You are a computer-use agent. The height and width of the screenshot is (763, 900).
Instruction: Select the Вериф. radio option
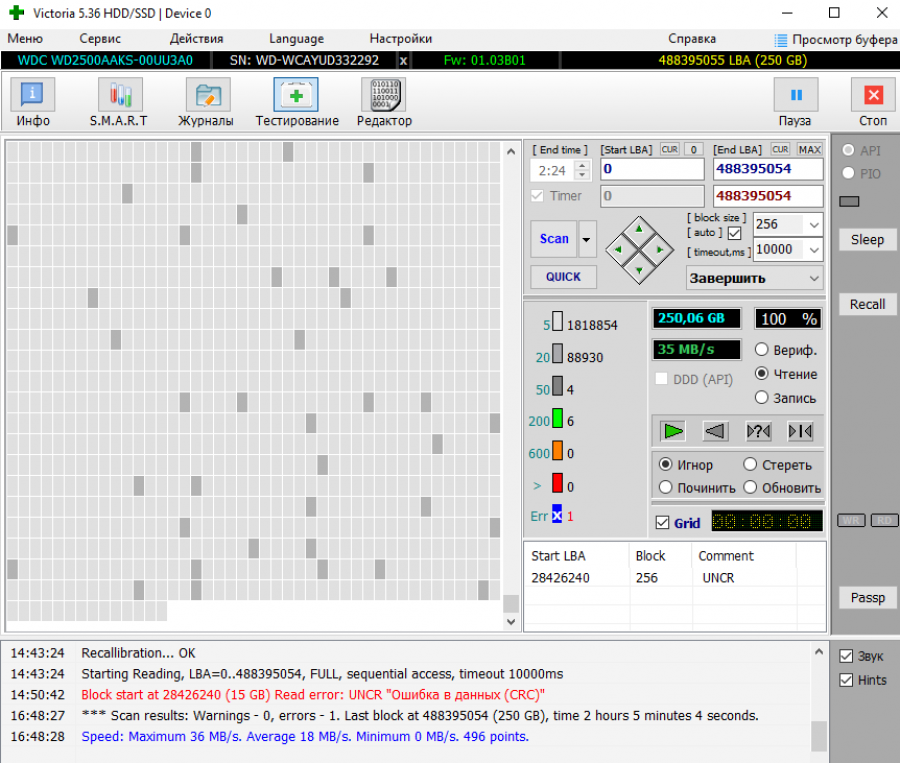(x=761, y=350)
